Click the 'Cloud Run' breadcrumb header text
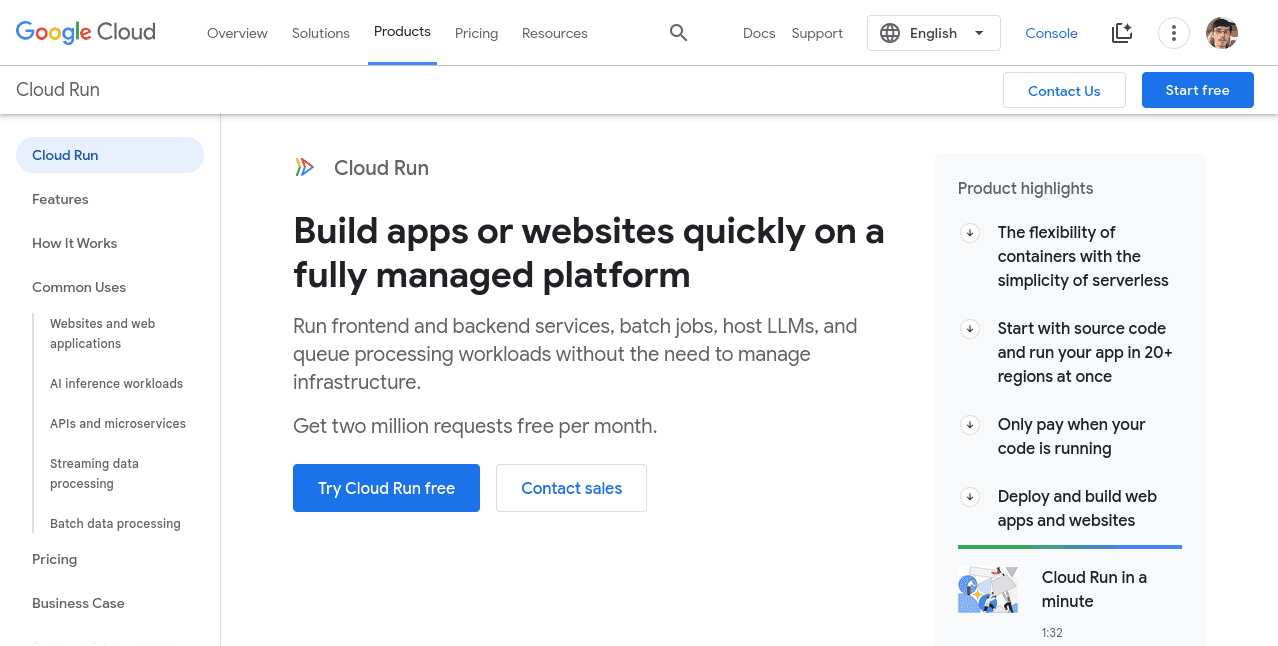This screenshot has height=646, width=1278. coord(58,89)
